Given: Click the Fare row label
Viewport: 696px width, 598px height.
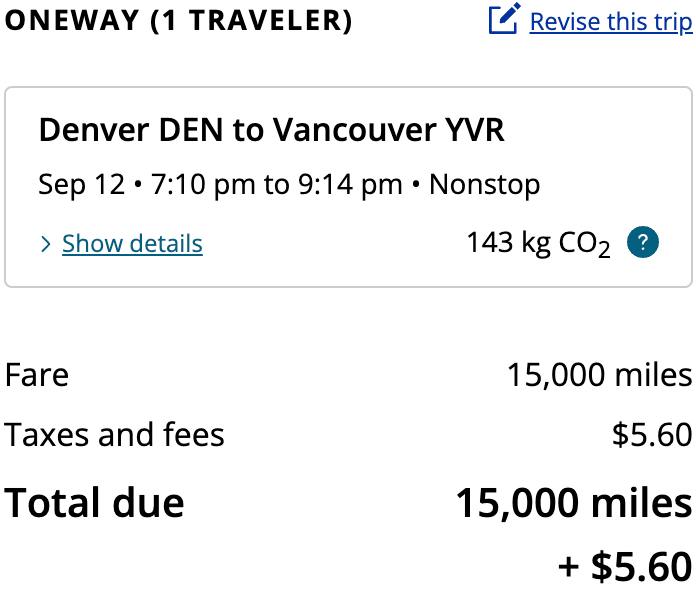Looking at the screenshot, I should click(x=37, y=375).
